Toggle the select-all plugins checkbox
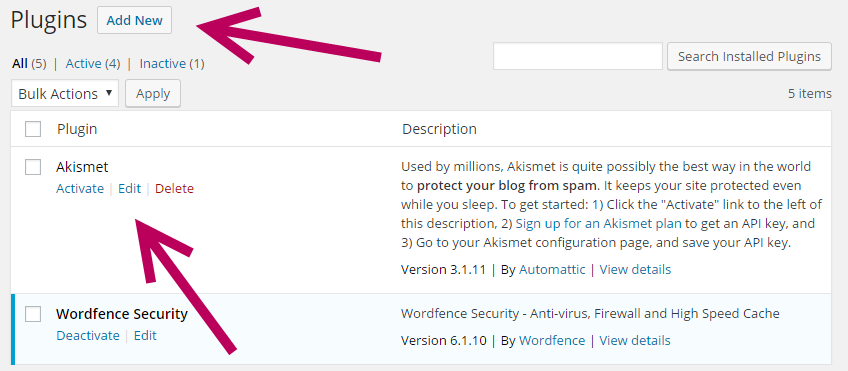 (x=33, y=129)
